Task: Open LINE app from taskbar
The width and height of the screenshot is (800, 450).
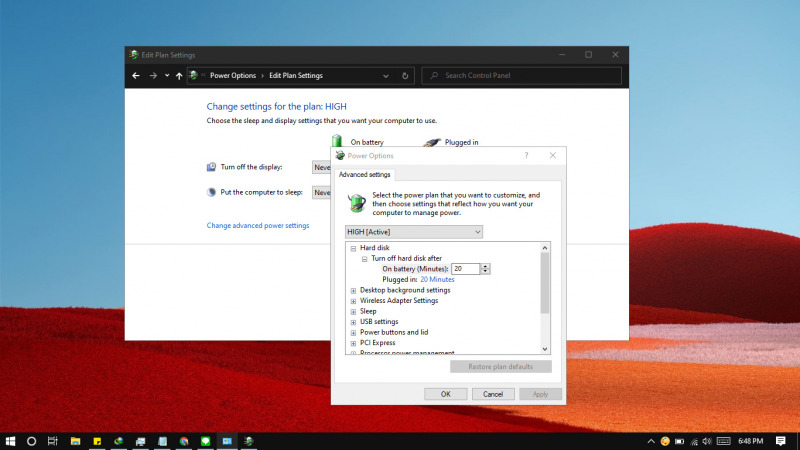Action: [205, 441]
